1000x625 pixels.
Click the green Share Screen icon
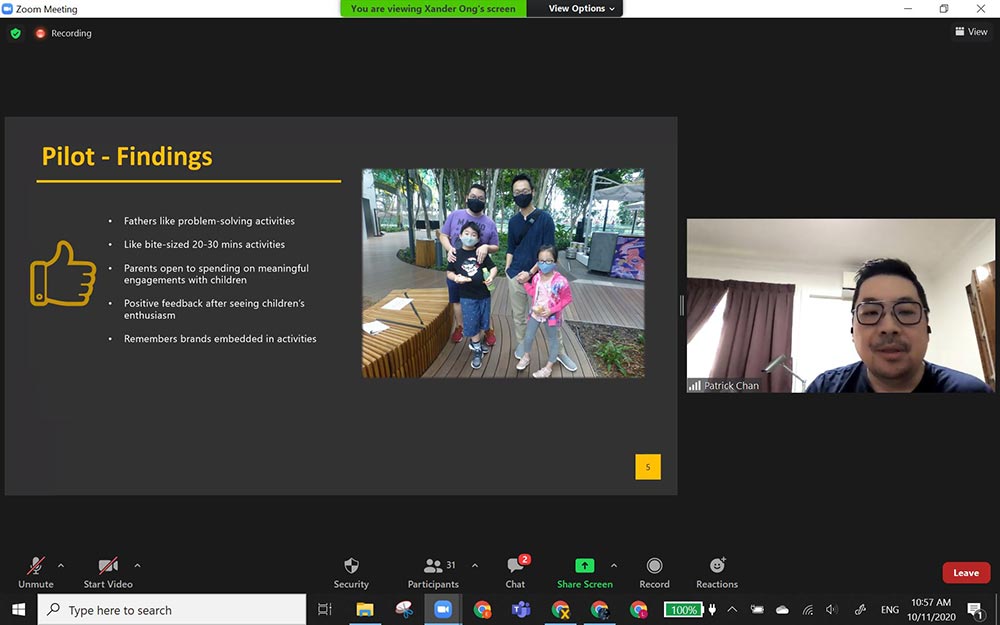click(x=584, y=566)
